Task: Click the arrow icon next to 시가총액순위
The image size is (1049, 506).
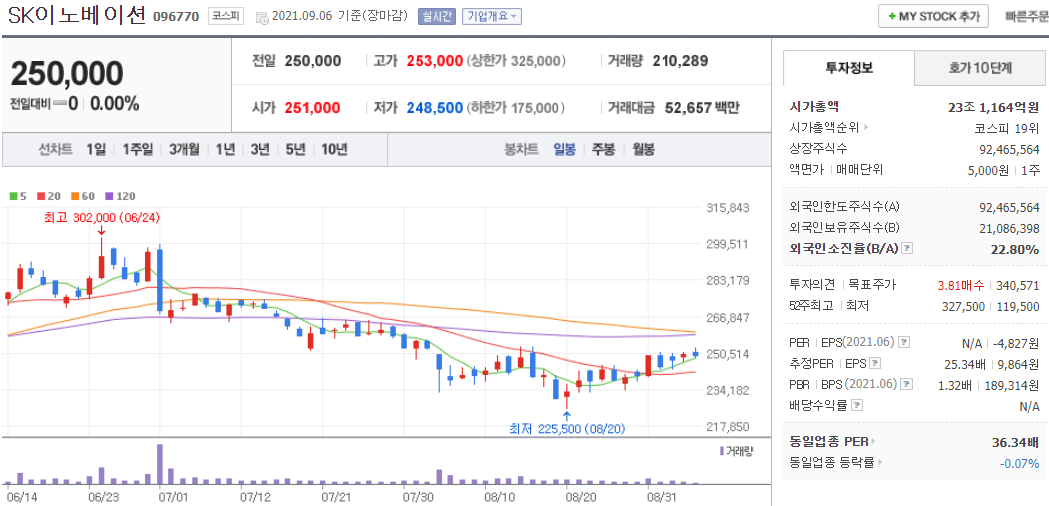Action: click(866, 127)
